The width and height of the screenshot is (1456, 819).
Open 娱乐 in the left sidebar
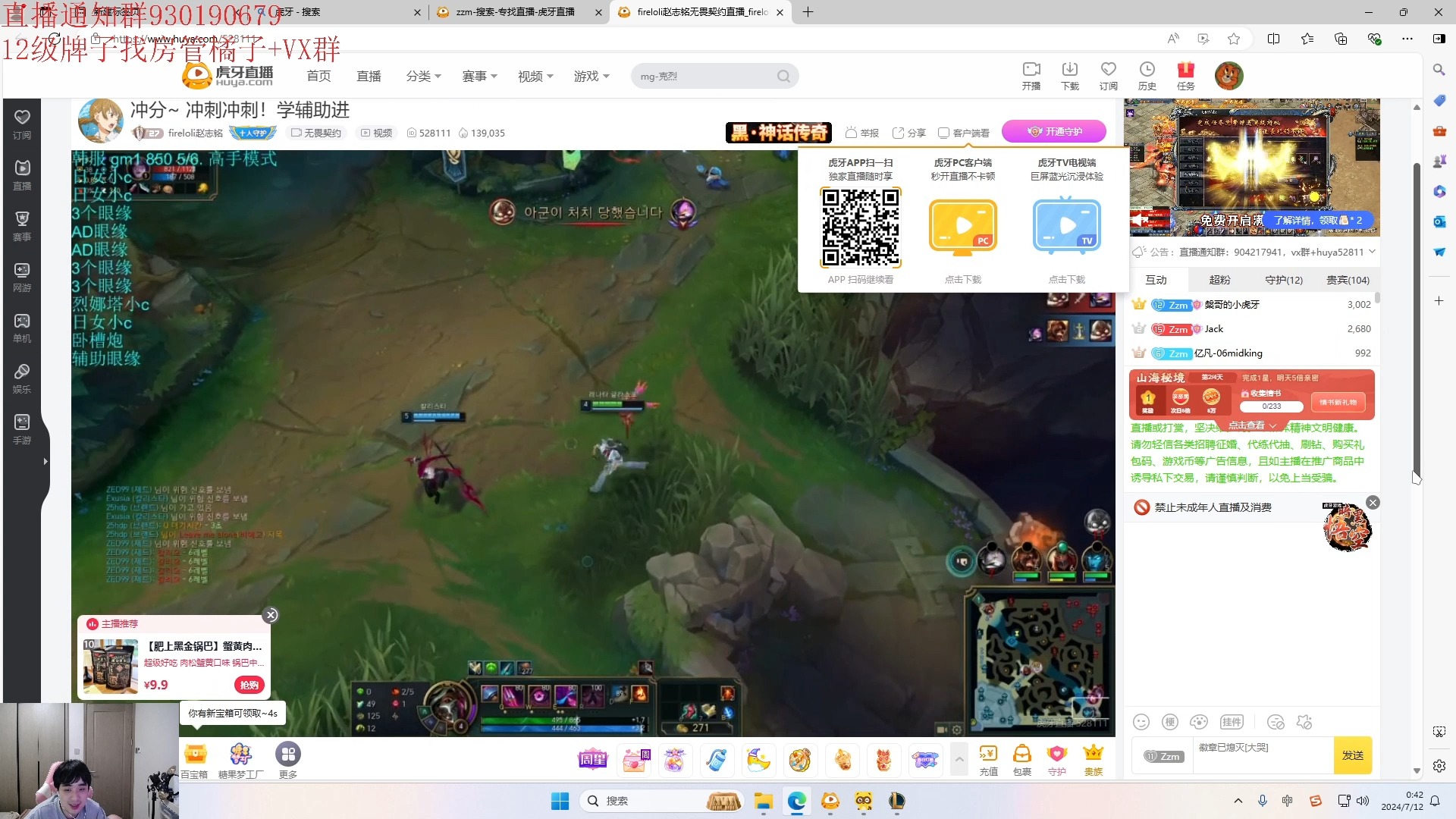(x=22, y=379)
